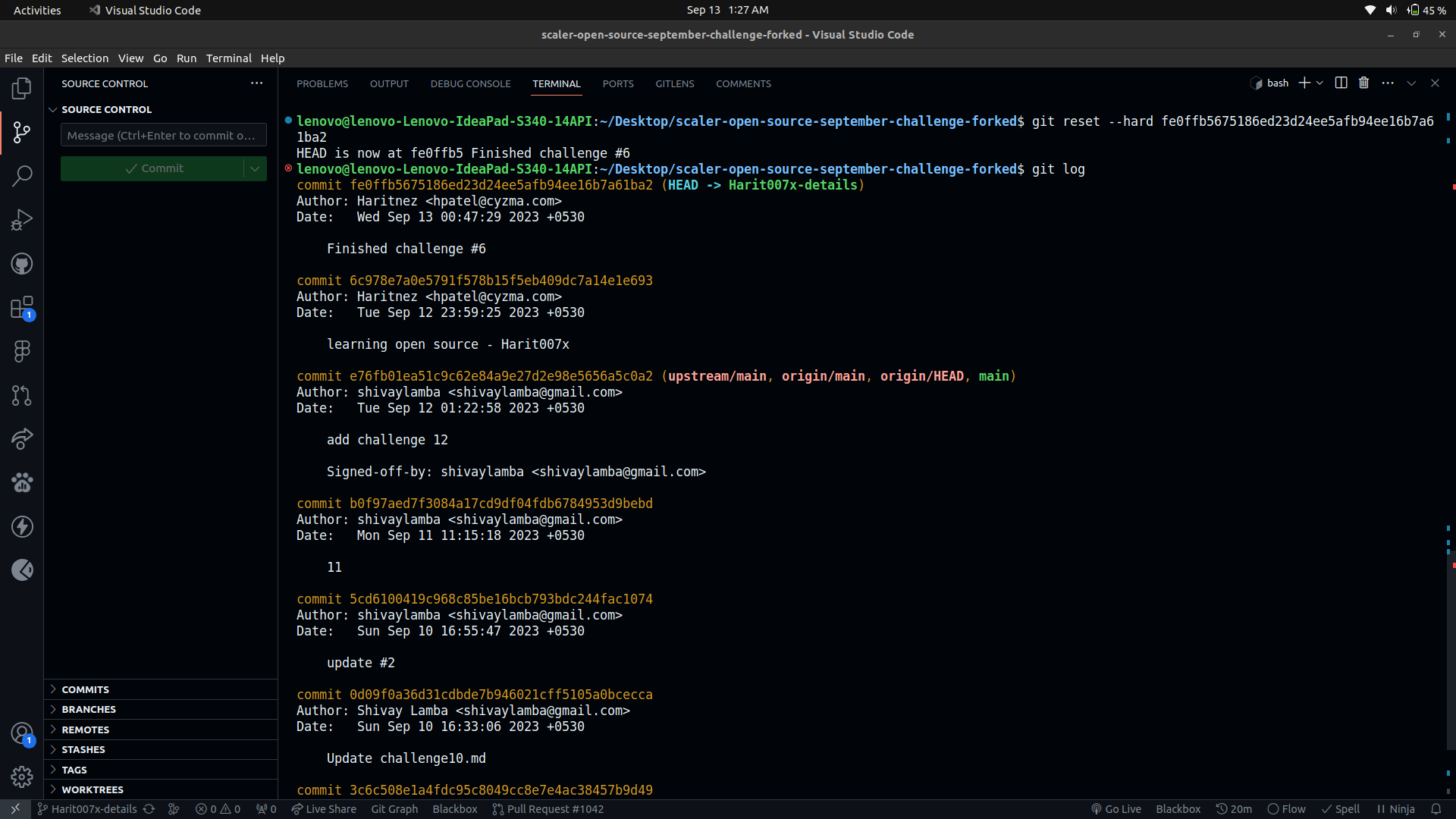The height and width of the screenshot is (819, 1456).
Task: Click Harit007x-details branch in status bar
Action: tap(87, 809)
